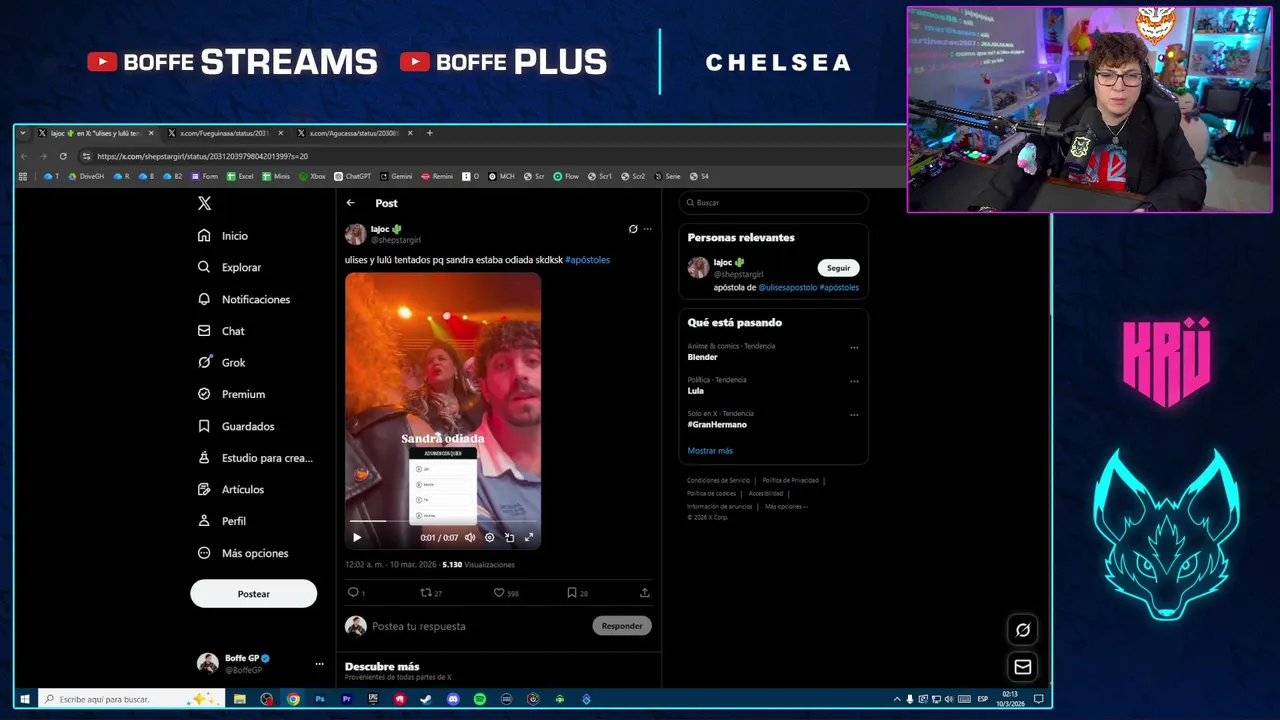
Task: Open ChatGPT bookmark
Action: (352, 176)
